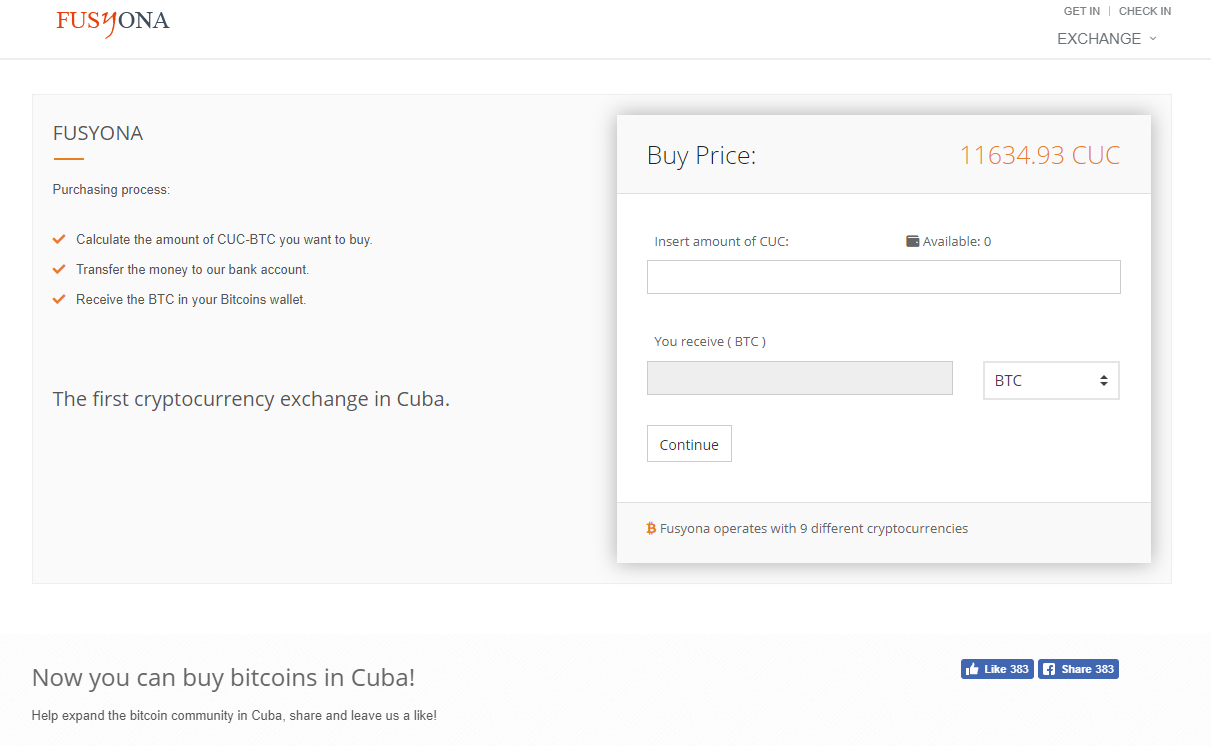This screenshot has width=1211, height=746.
Task: Click 'The first cryptocurrency exchange in Cuba' text
Action: click(x=251, y=399)
